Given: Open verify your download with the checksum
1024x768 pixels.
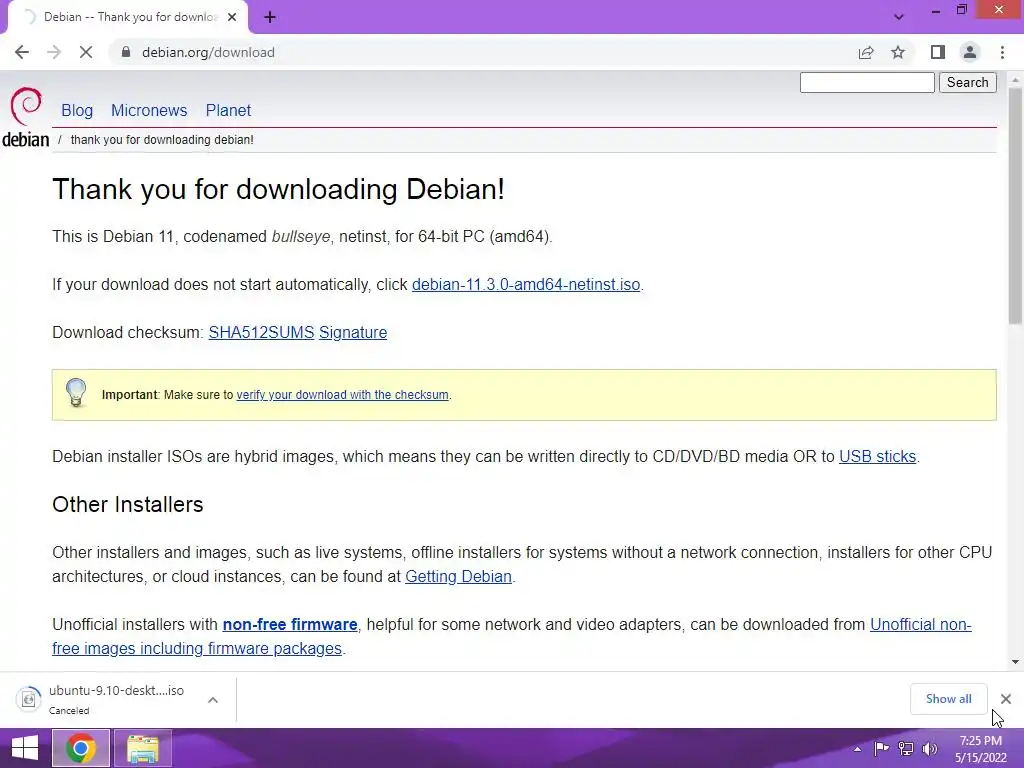Looking at the screenshot, I should 342,395.
